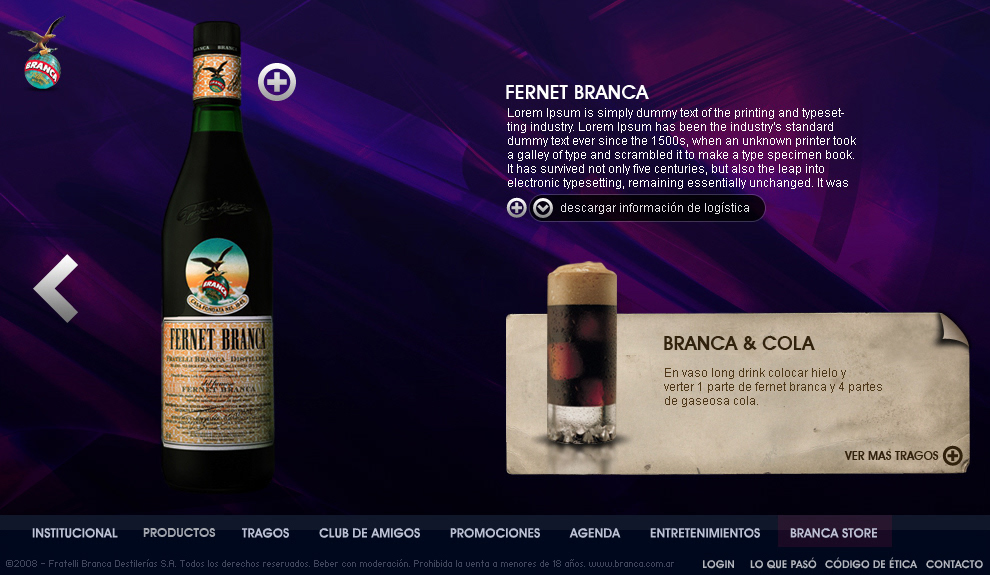This screenshot has height=575, width=990.
Task: Zoom the bottle with the plus icon
Action: (277, 82)
